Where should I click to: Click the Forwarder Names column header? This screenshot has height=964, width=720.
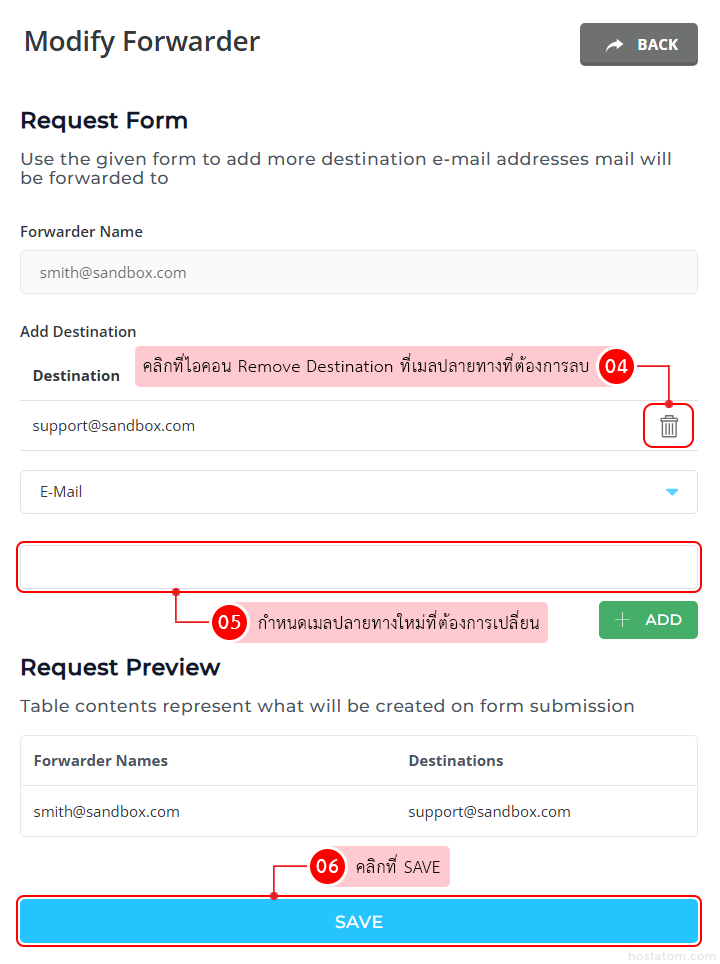click(x=101, y=761)
